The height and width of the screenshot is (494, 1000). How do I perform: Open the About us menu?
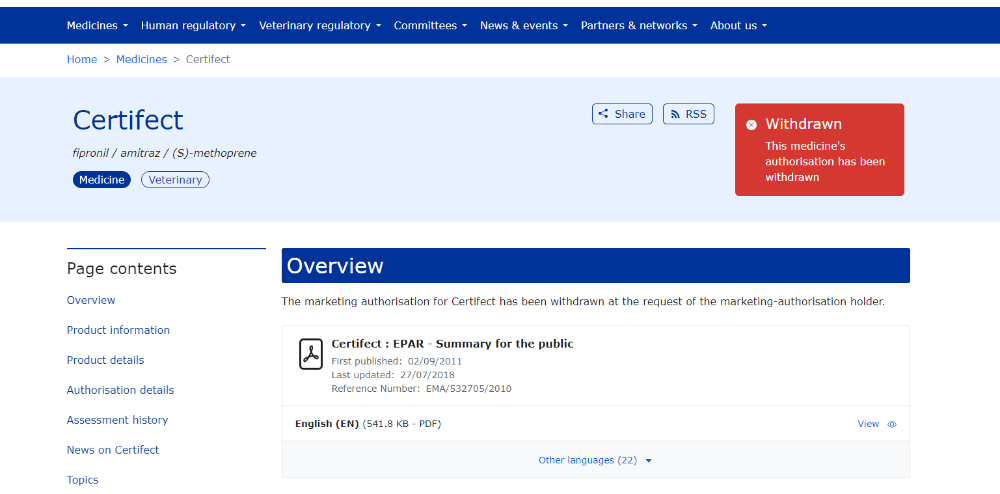pos(738,25)
